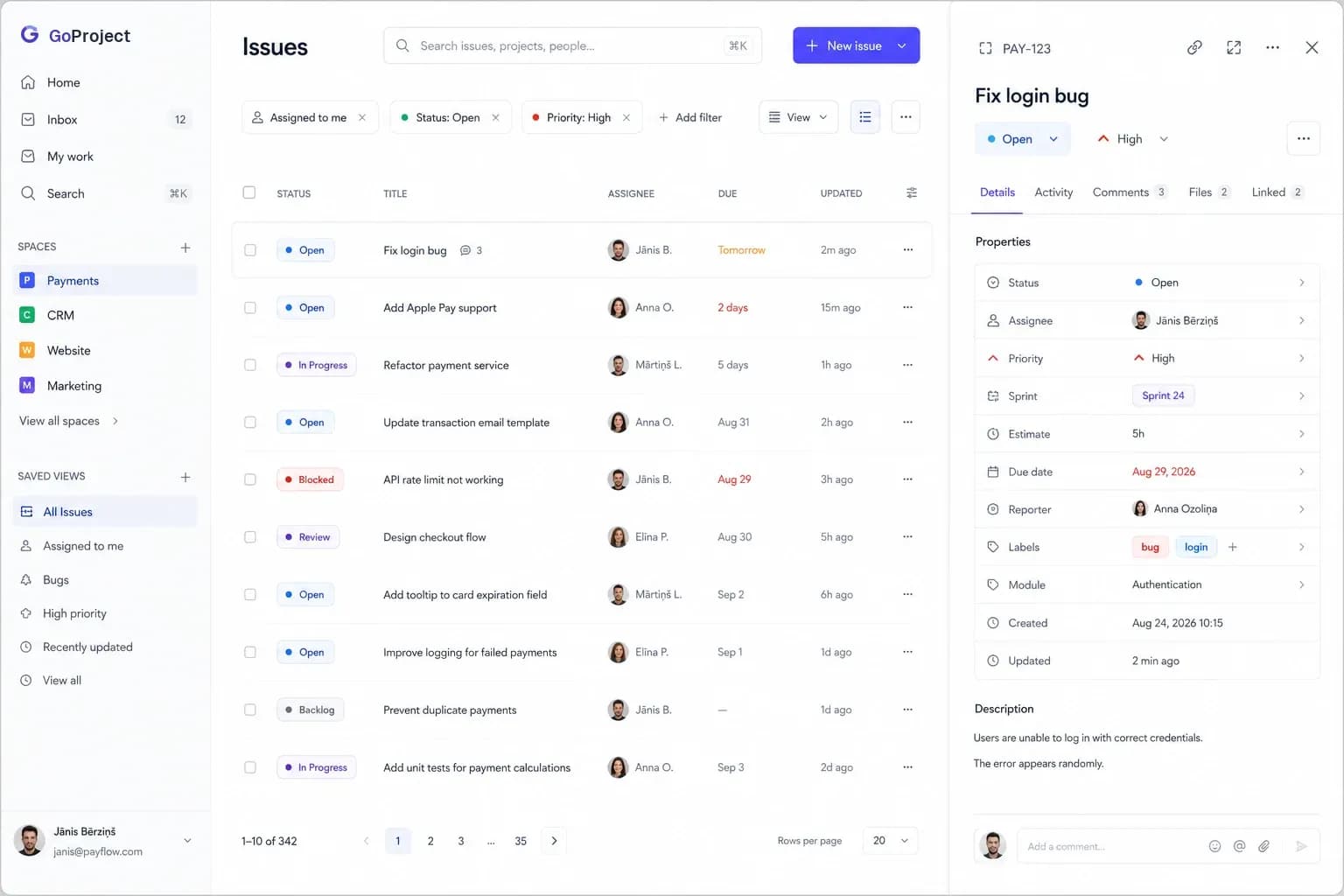Open the toolbar overflow menu next to list view

[906, 117]
